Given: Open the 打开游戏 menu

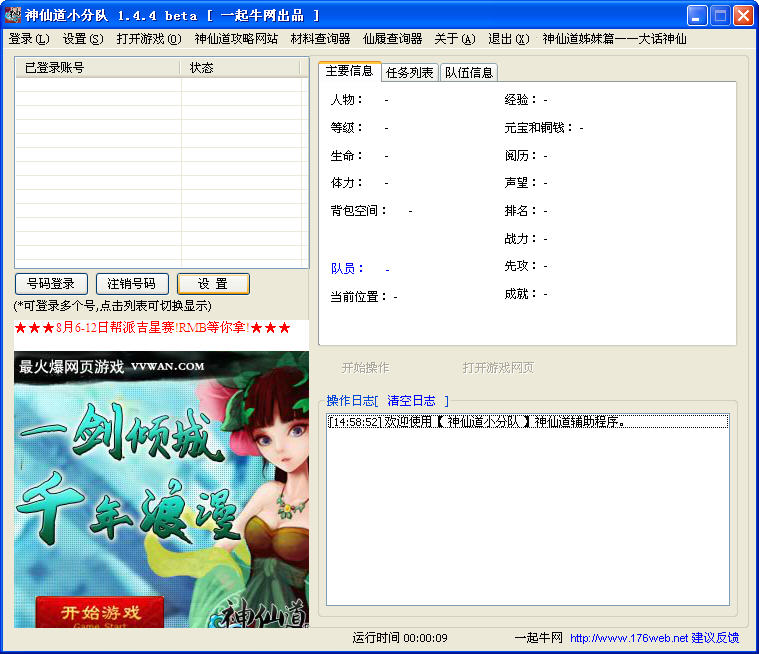Looking at the screenshot, I should point(148,39).
